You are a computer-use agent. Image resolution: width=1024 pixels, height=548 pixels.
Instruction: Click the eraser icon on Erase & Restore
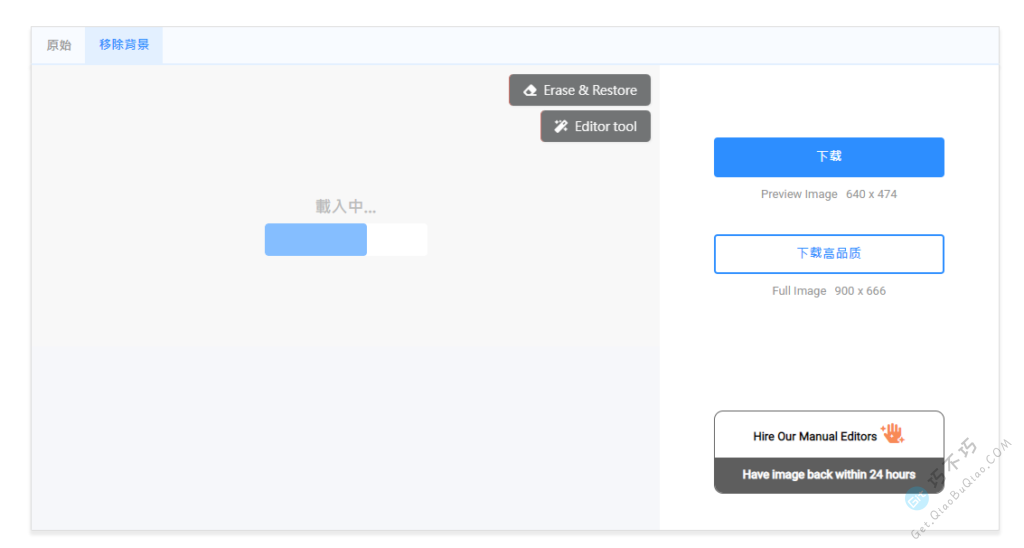tap(530, 91)
